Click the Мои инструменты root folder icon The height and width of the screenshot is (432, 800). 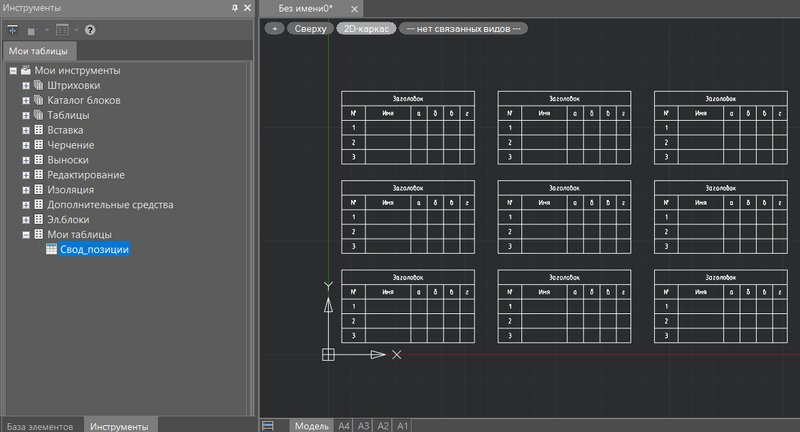tap(26, 70)
